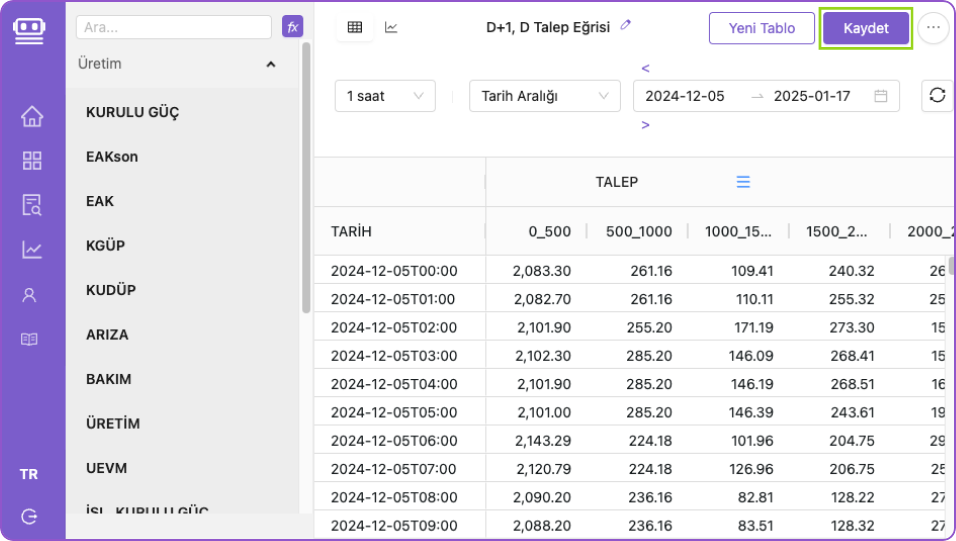Open the more options ellipsis button
Viewport: 956px width, 541px height.
click(x=933, y=28)
